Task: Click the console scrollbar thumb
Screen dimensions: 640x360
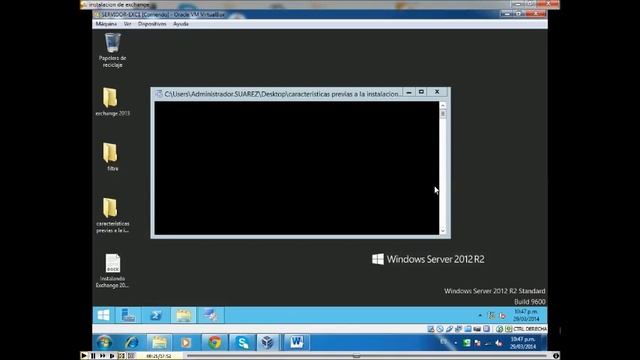Action: 443,114
